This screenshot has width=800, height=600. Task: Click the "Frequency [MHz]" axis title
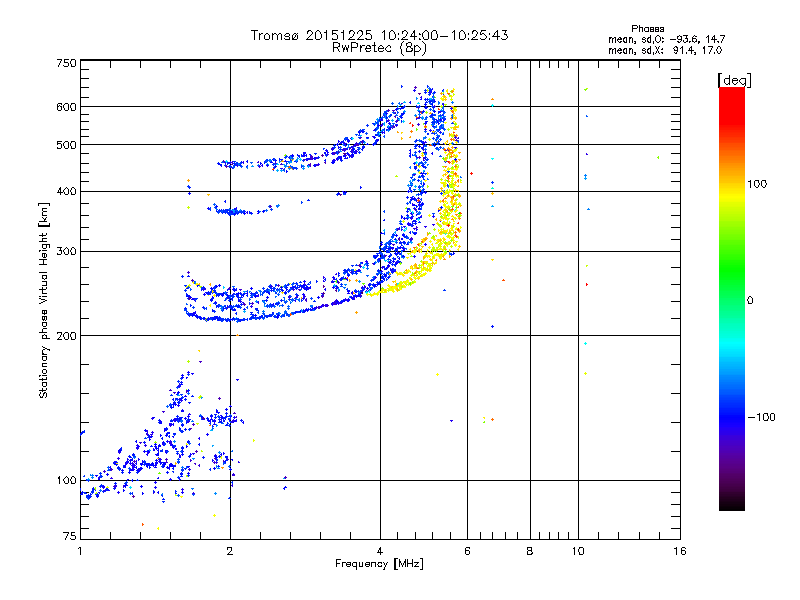click(379, 564)
